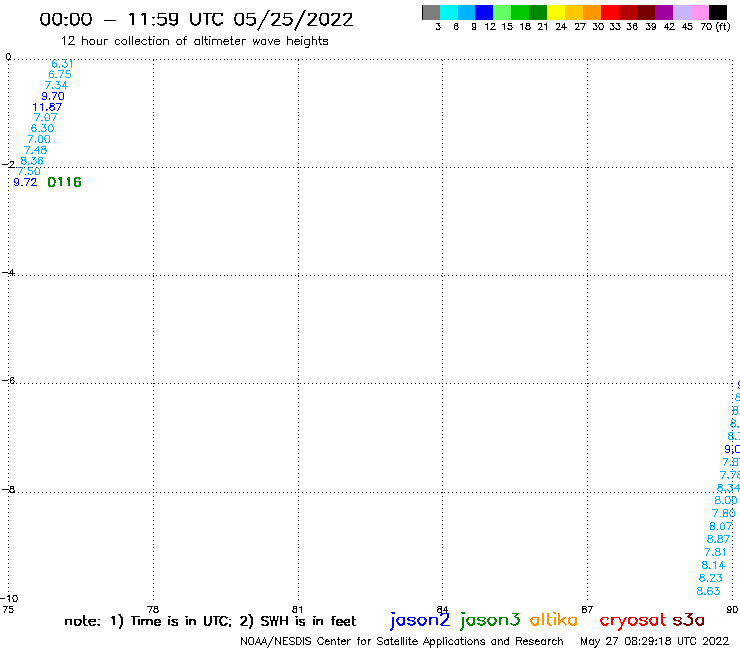740x650 pixels.
Task: Click the wave height value 8.00
Action: coord(725,500)
